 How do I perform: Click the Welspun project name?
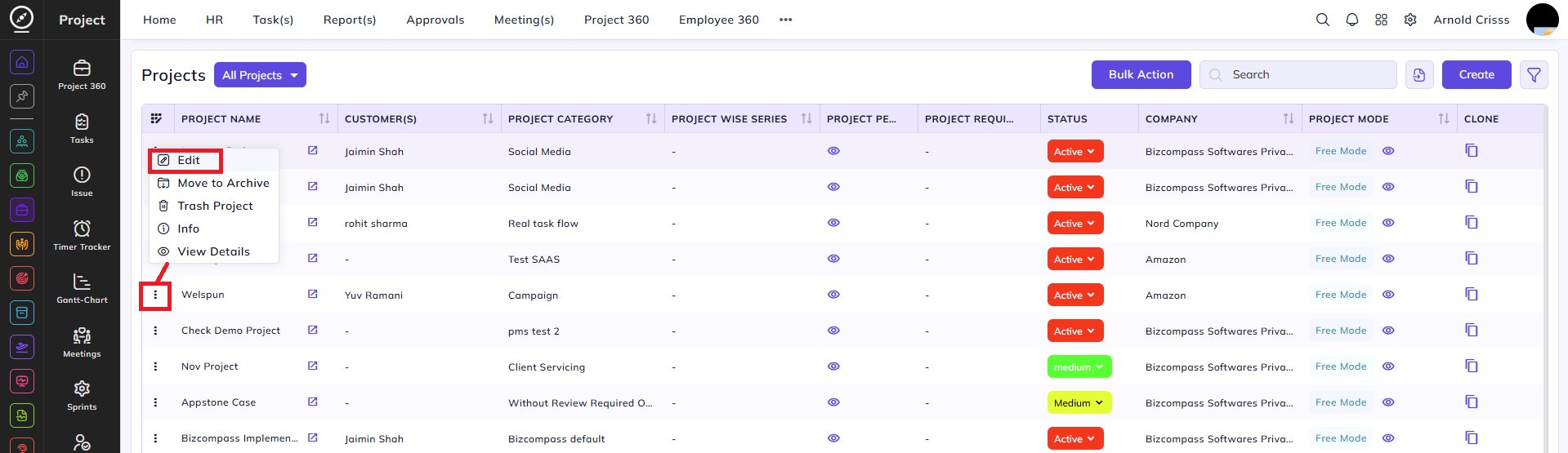(203, 295)
